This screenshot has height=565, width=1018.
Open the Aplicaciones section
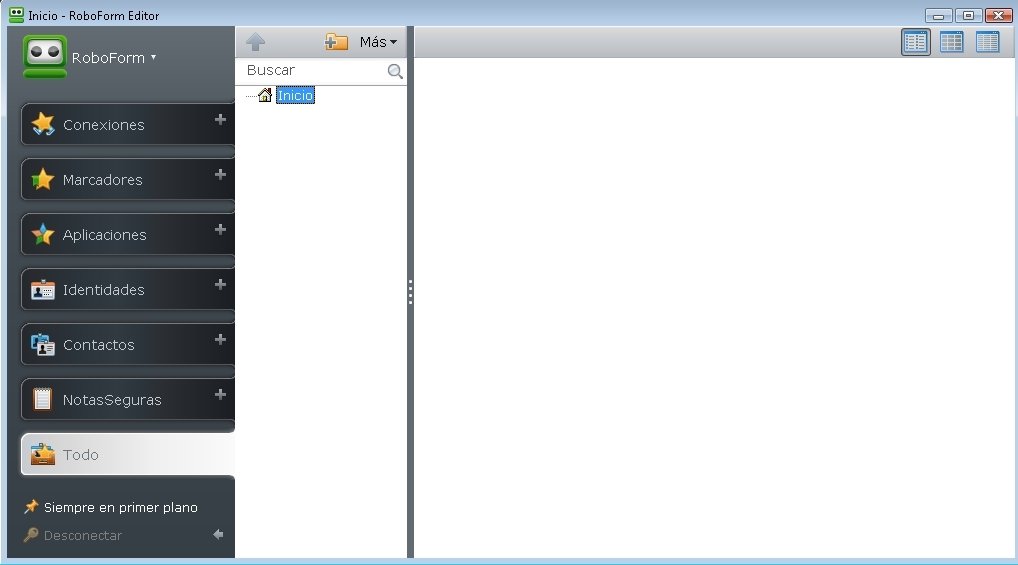coord(127,234)
